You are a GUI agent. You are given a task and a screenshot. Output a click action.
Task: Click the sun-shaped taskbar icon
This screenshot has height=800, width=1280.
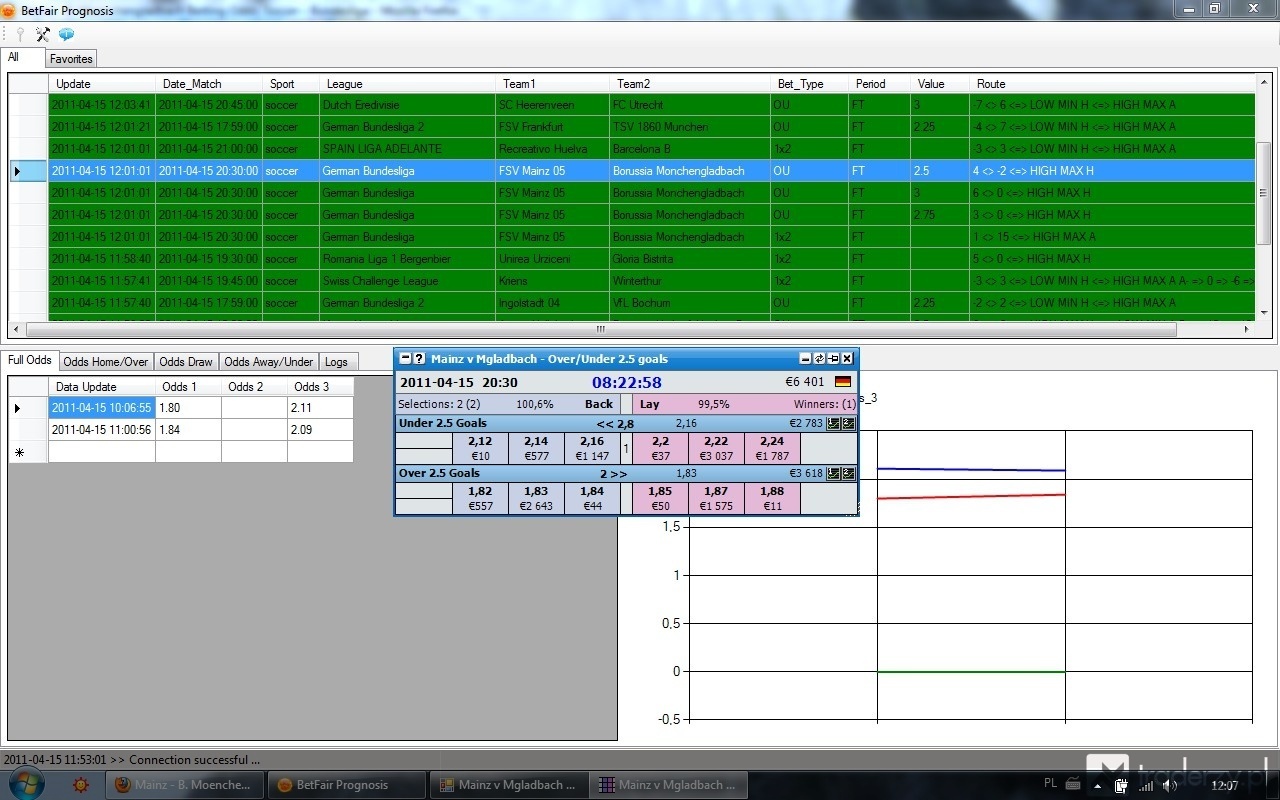coord(82,785)
